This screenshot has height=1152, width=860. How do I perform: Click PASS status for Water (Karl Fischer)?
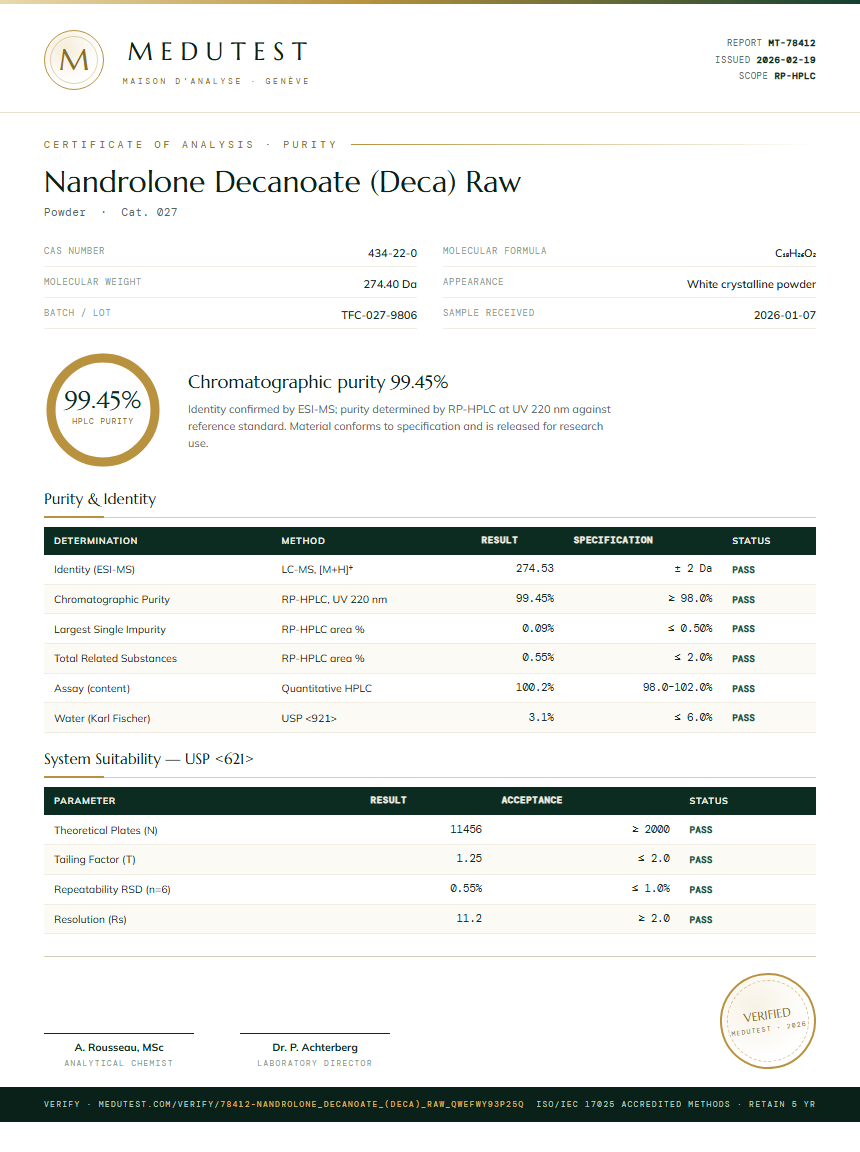(x=743, y=718)
